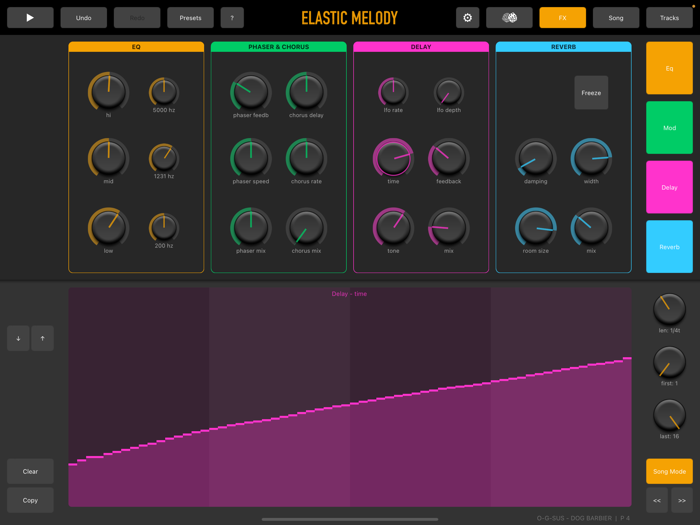Click the EQ hi gain knob

(x=108, y=91)
